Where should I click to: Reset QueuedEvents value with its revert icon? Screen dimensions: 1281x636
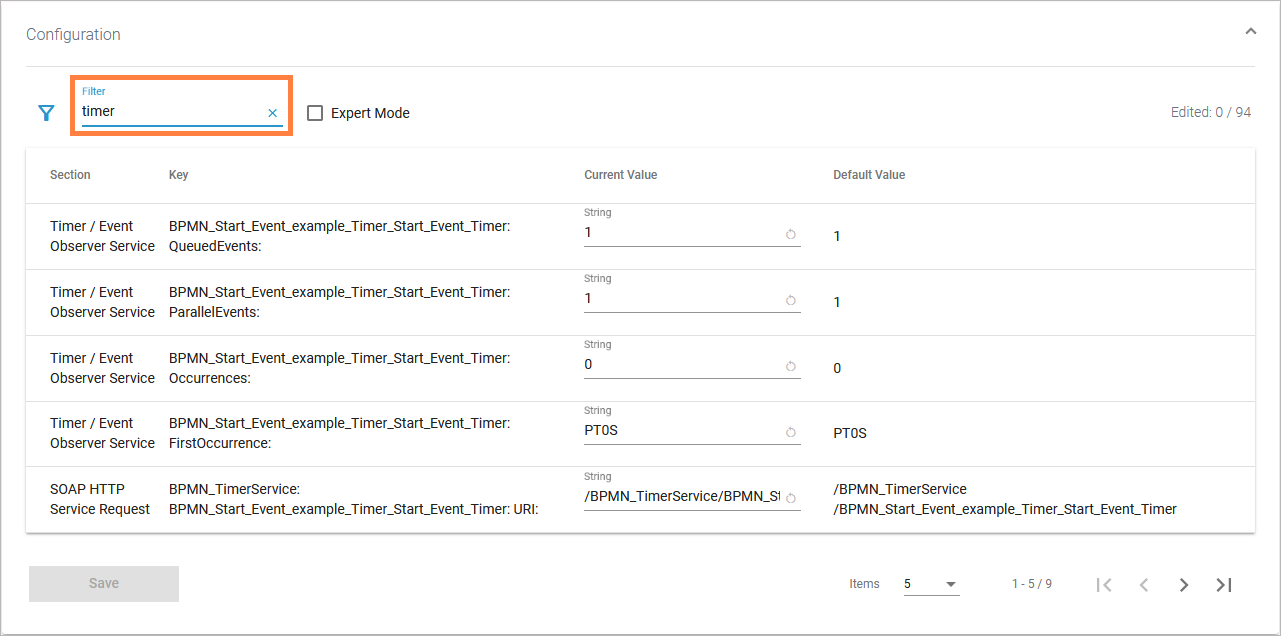(x=790, y=234)
